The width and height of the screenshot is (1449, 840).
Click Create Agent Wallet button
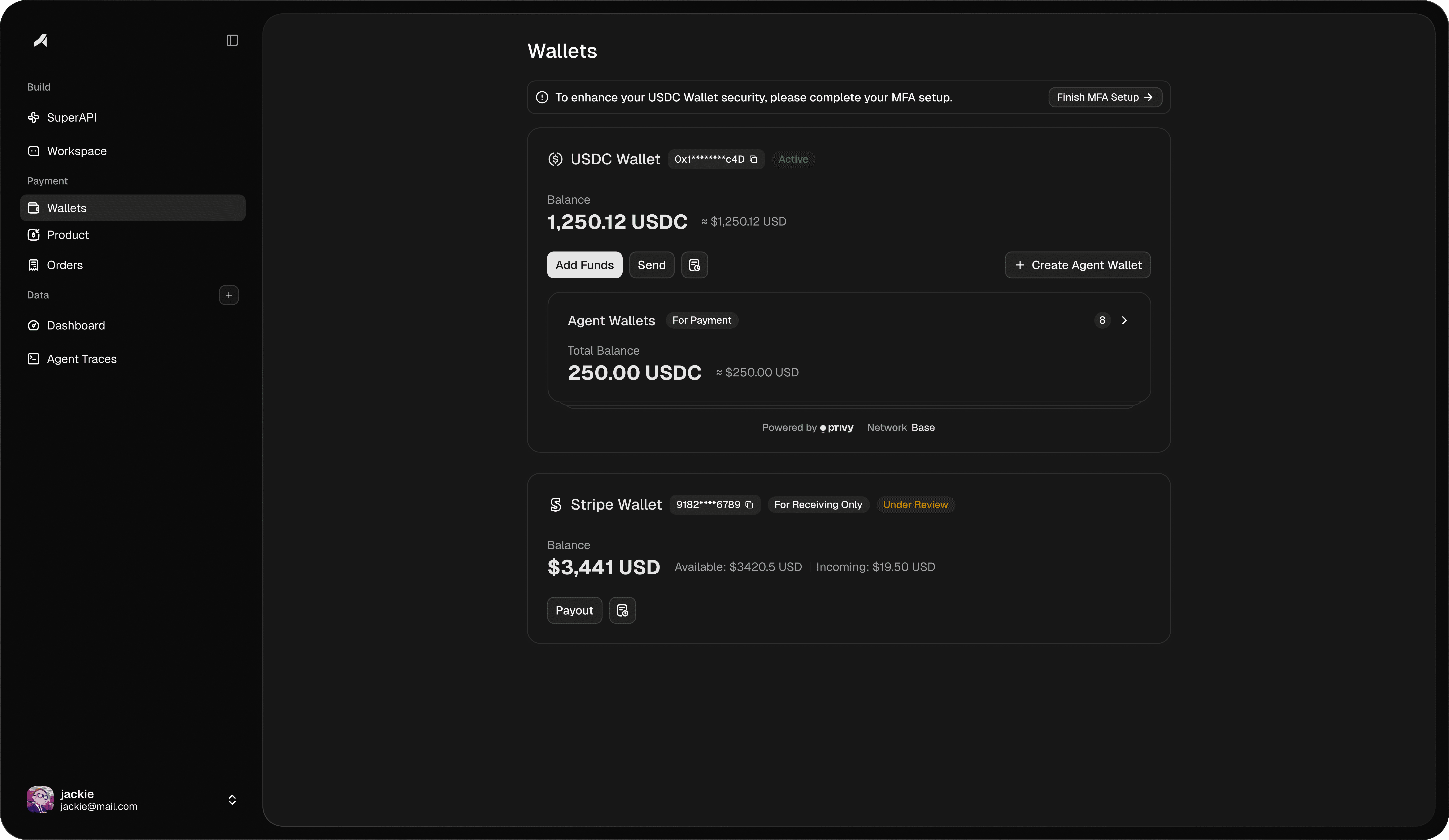[x=1078, y=265]
